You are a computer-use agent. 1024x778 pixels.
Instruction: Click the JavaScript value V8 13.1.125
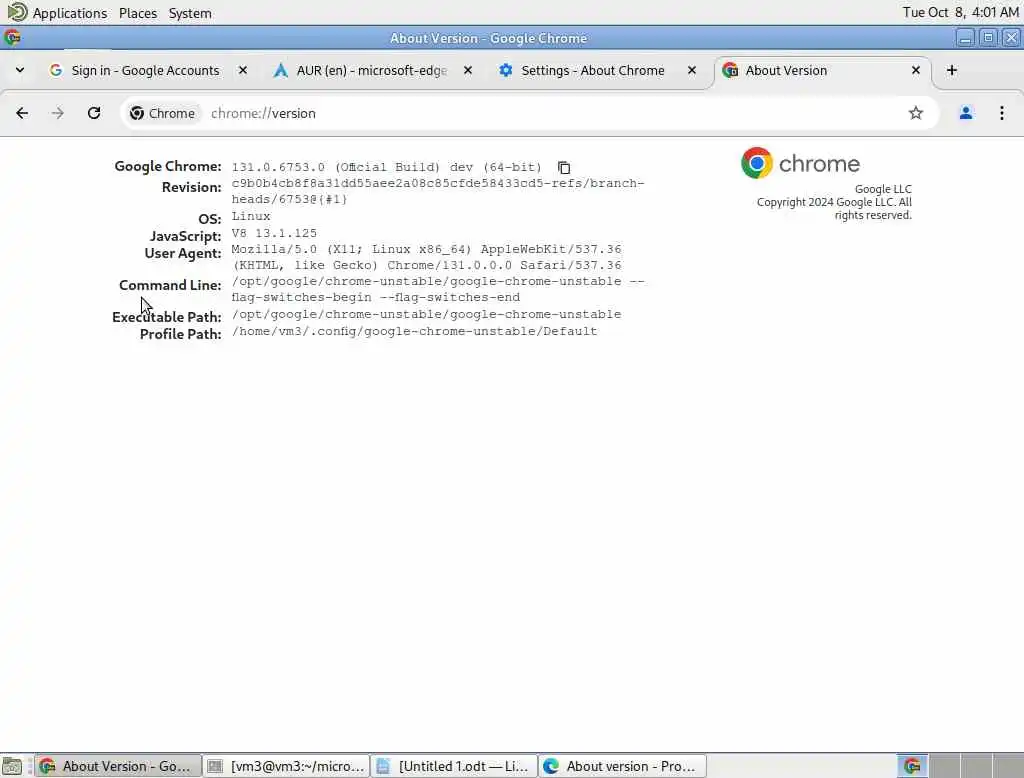point(274,233)
